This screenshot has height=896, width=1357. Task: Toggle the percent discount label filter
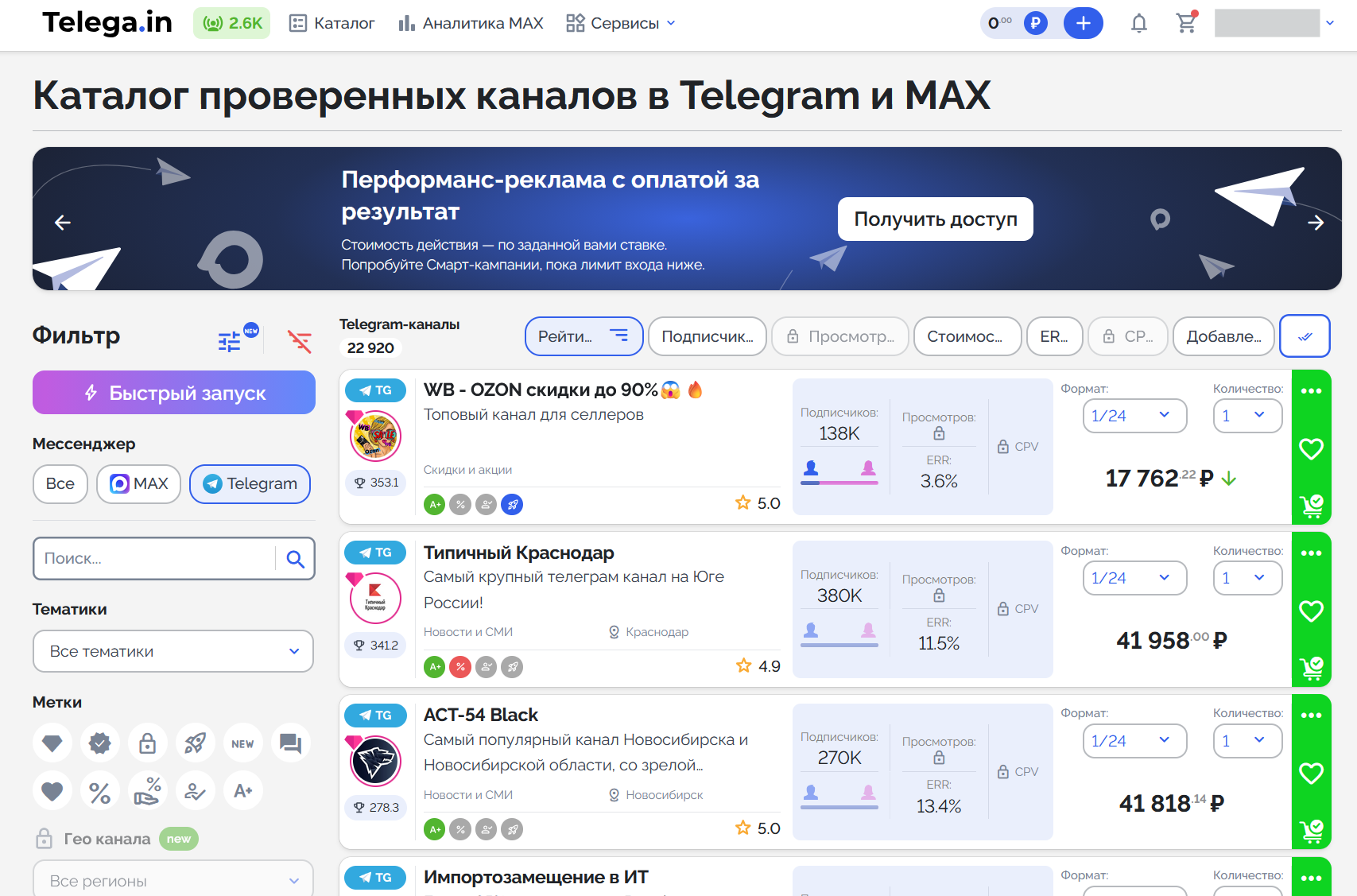(100, 791)
